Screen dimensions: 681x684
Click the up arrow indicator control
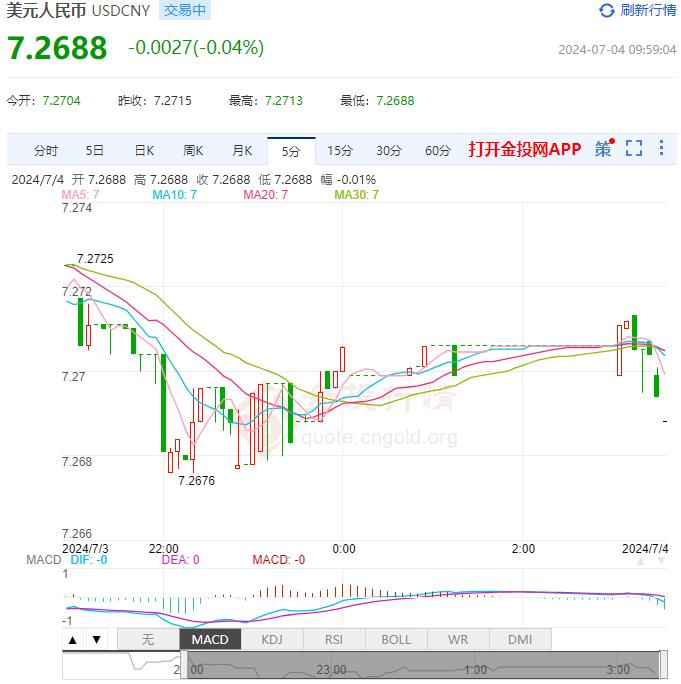(x=73, y=640)
